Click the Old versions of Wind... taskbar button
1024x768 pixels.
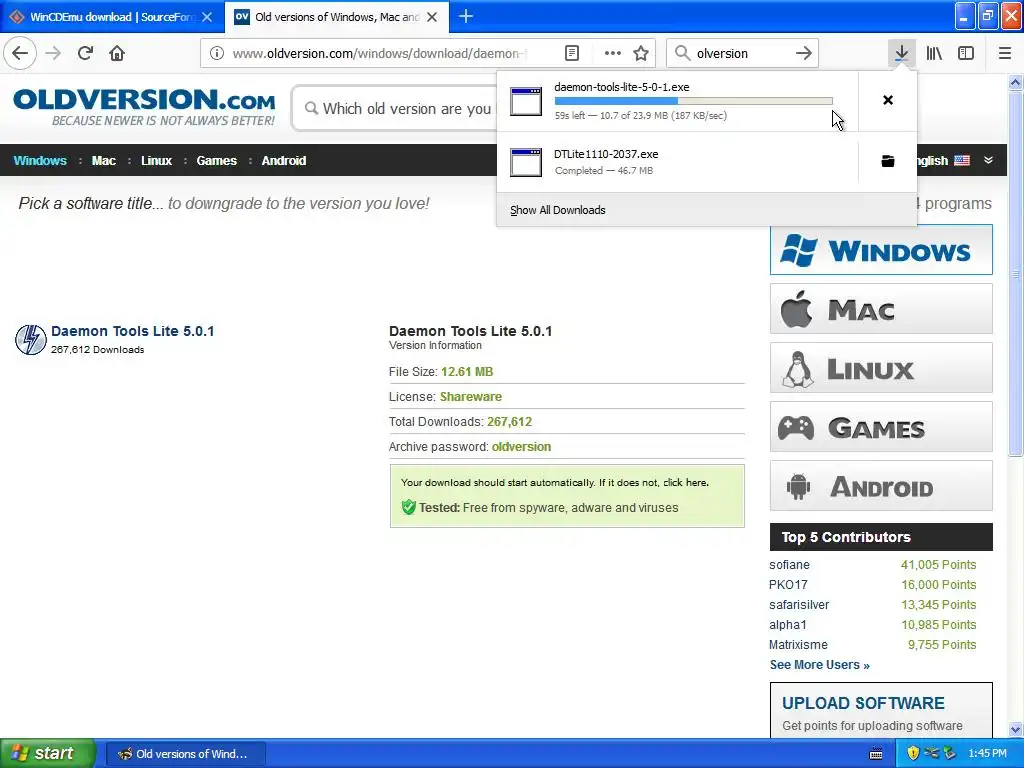click(x=185, y=754)
